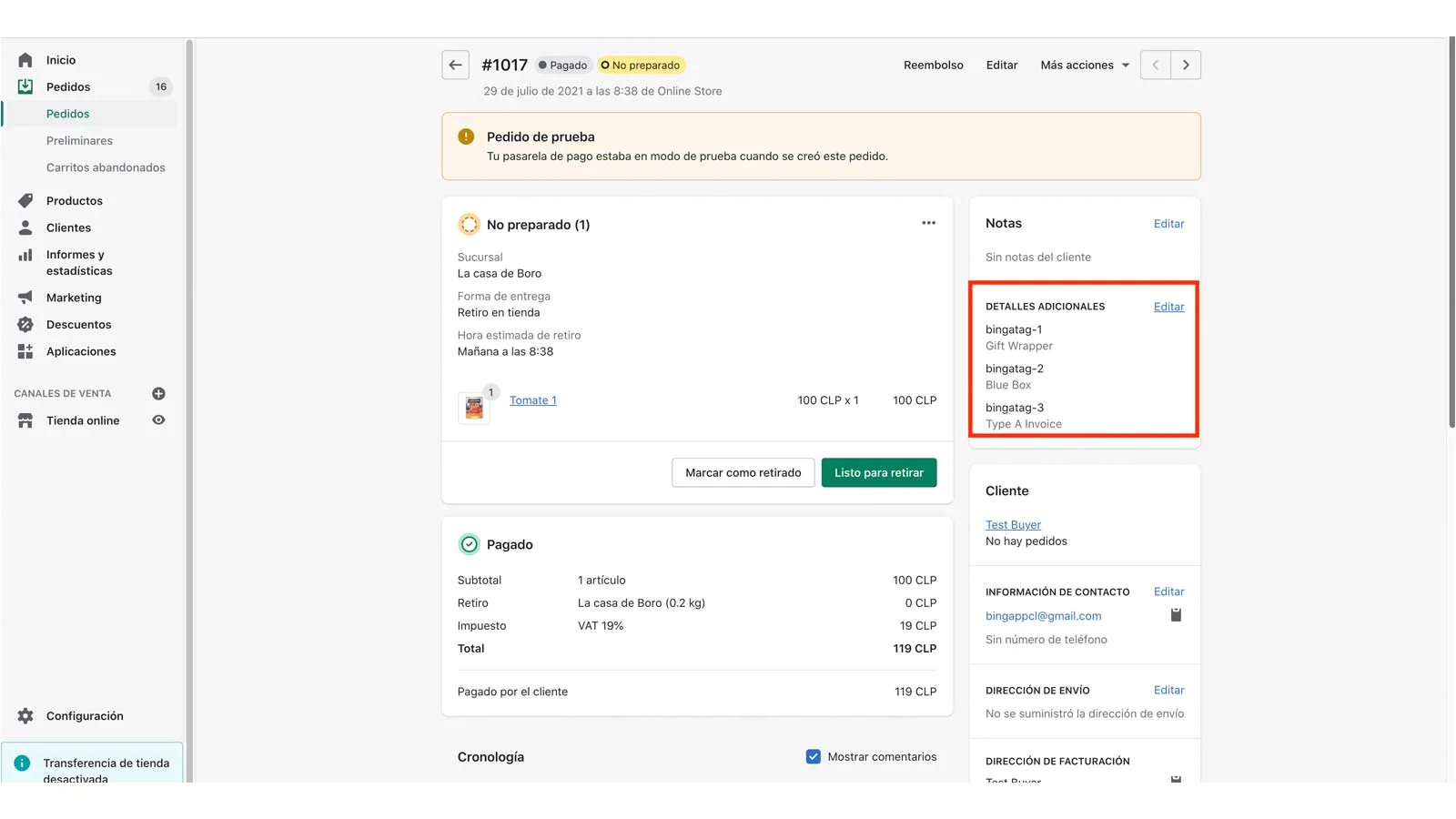Copy the email with clipboard icon
This screenshot has width=1456, height=819.
pos(1176,615)
